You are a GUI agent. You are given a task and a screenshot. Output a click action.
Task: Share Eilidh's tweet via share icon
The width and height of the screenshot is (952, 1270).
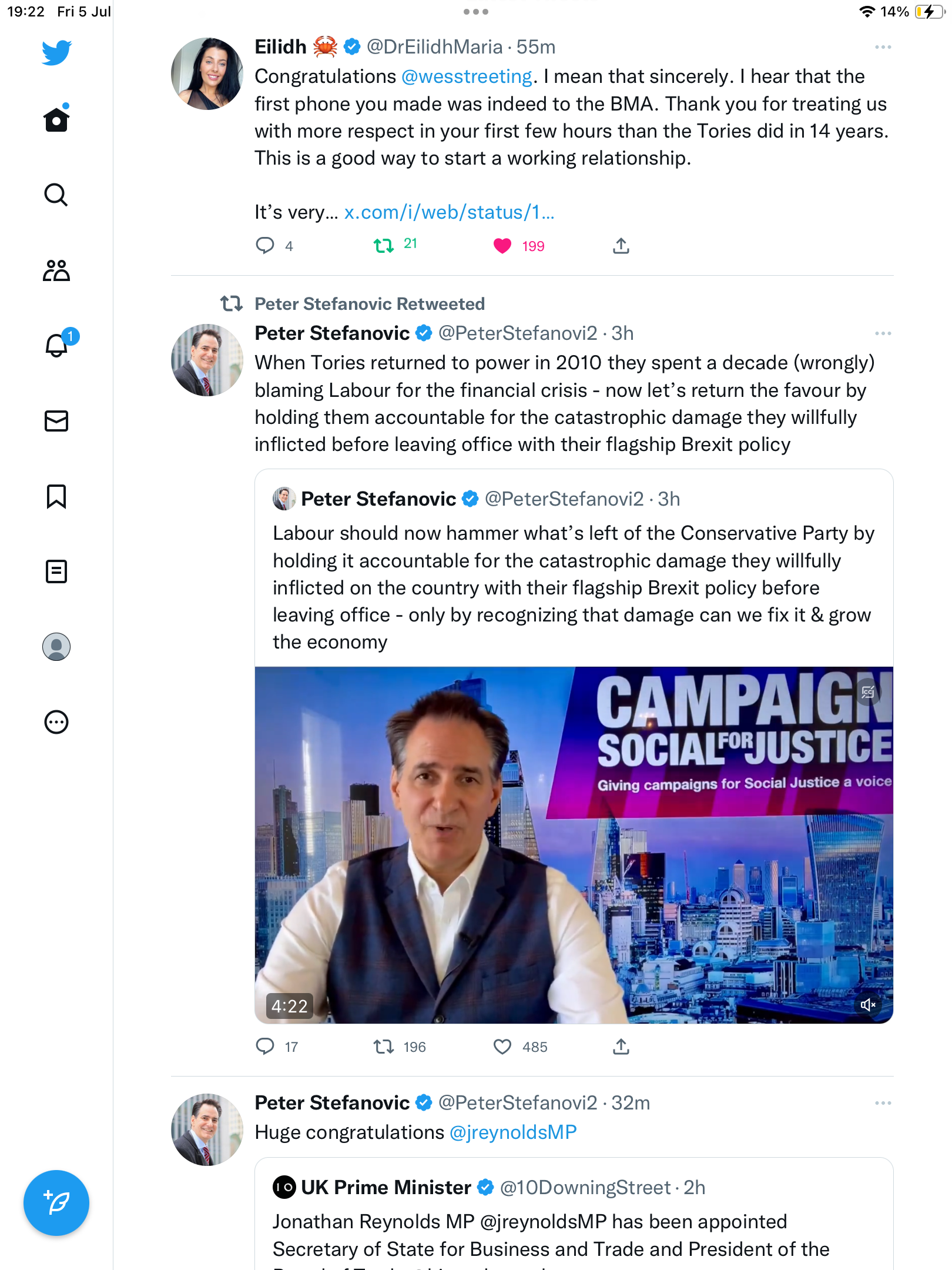[621, 246]
